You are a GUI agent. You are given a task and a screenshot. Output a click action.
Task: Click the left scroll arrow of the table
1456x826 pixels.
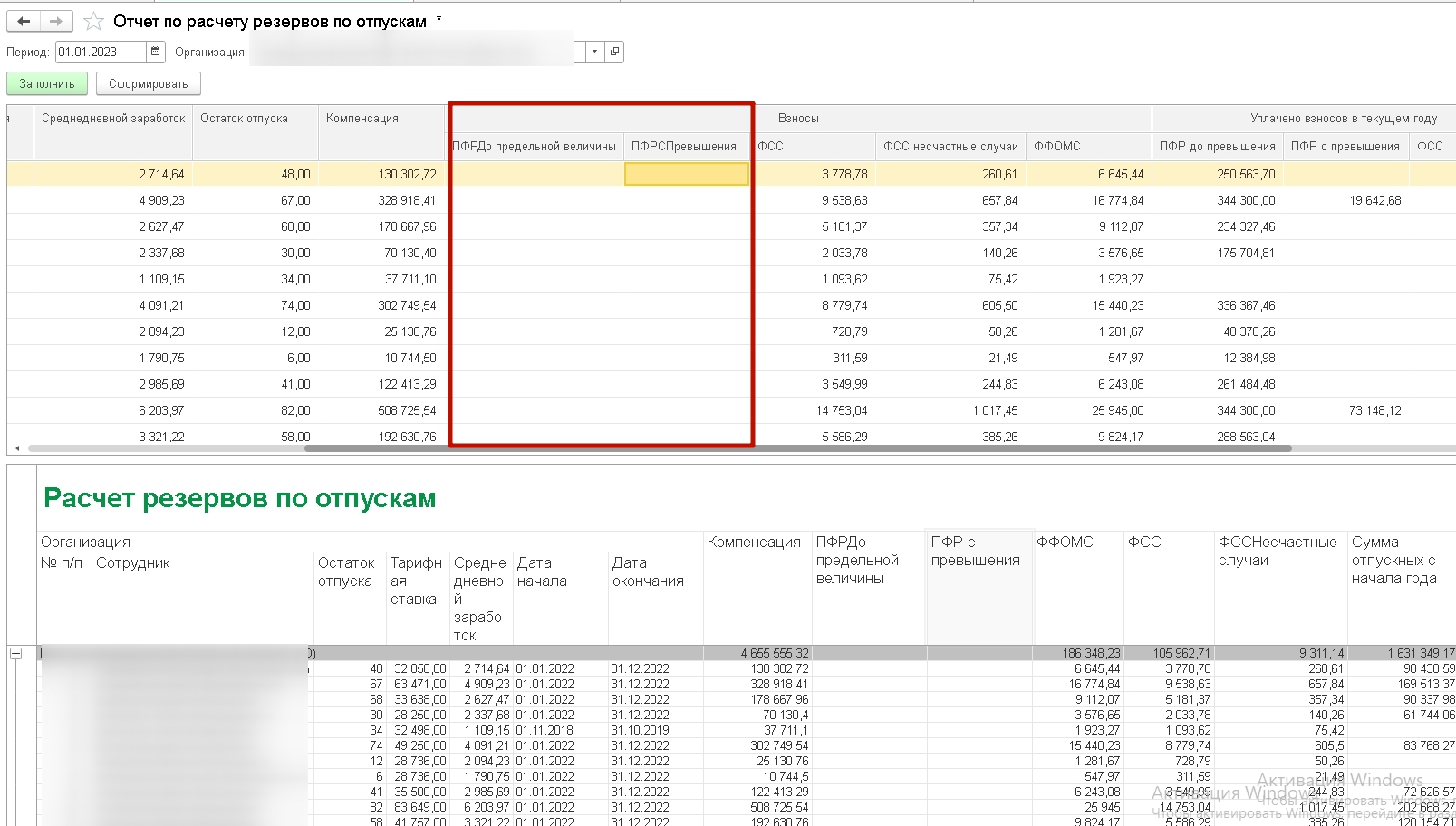18,448
